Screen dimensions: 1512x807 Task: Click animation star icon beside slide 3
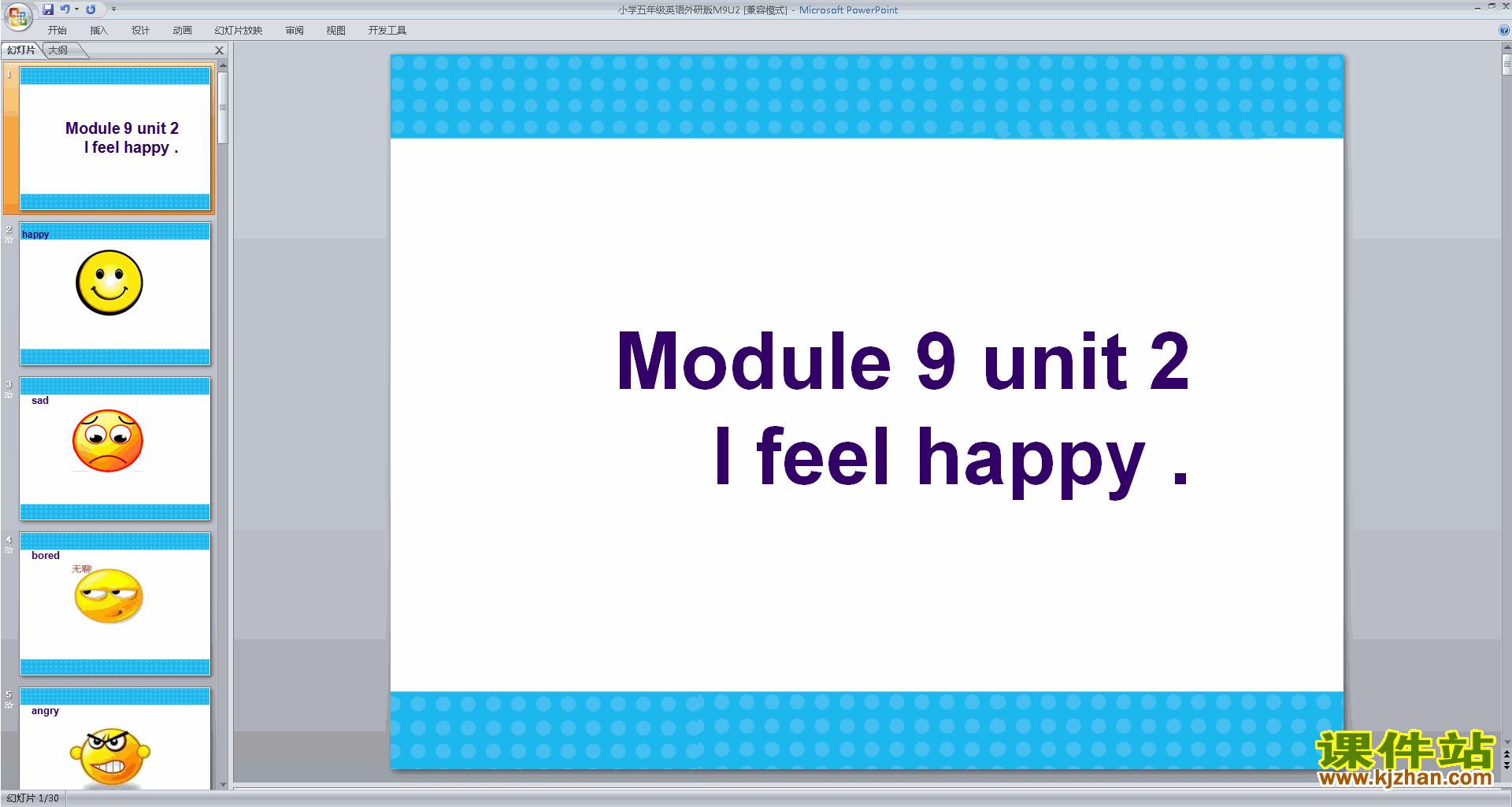click(x=9, y=395)
